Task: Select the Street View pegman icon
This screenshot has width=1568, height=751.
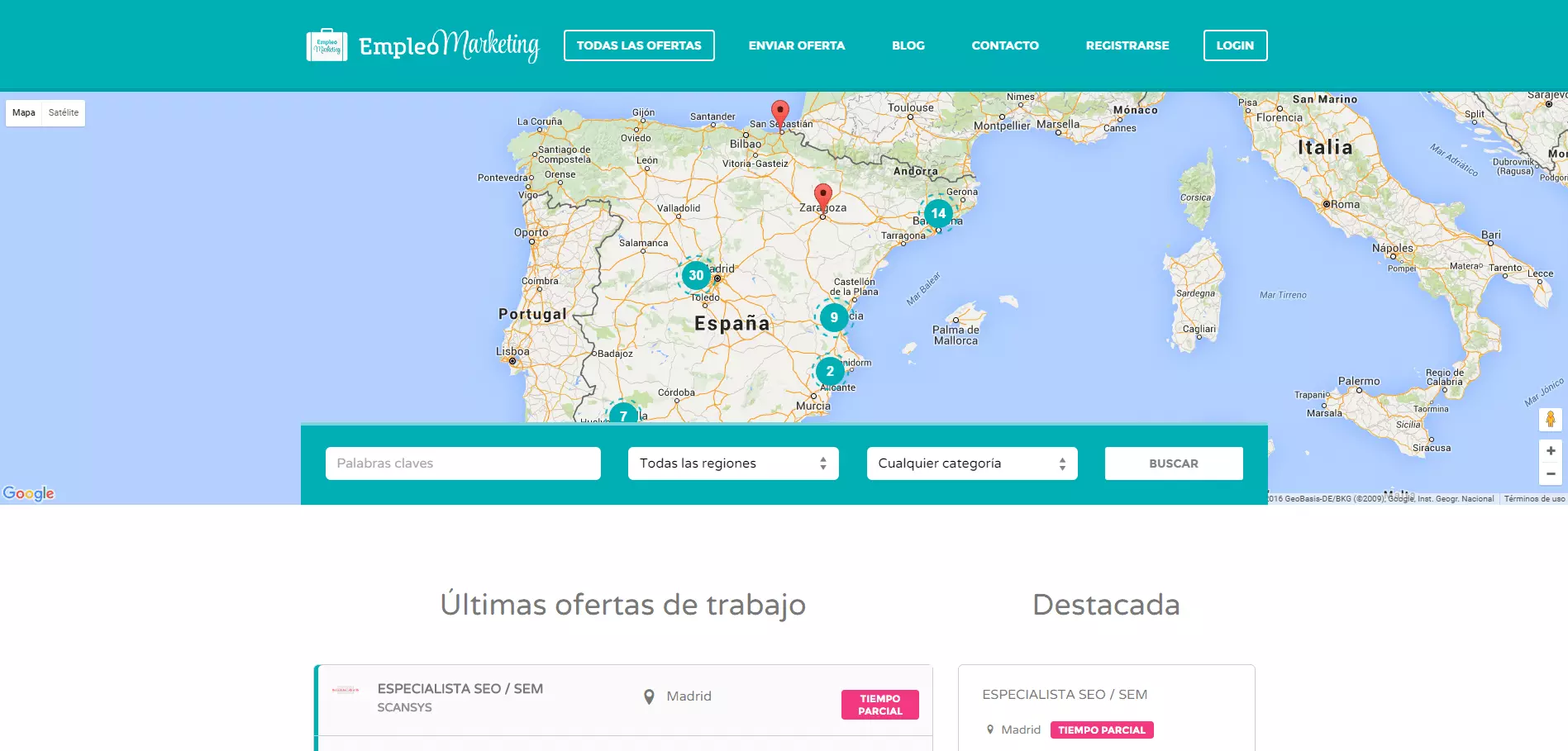Action: point(1550,420)
